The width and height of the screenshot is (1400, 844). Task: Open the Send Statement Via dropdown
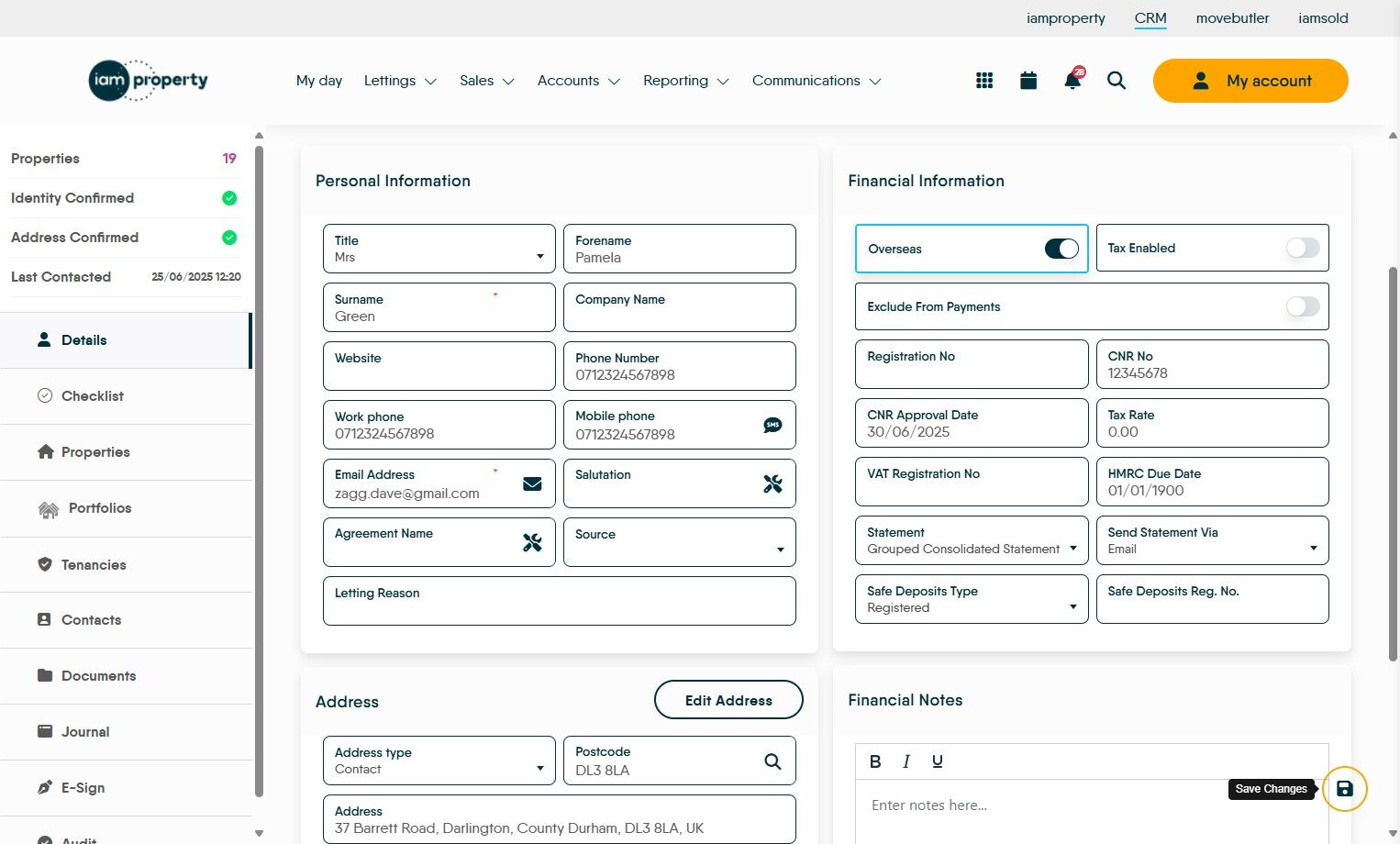pos(1212,540)
